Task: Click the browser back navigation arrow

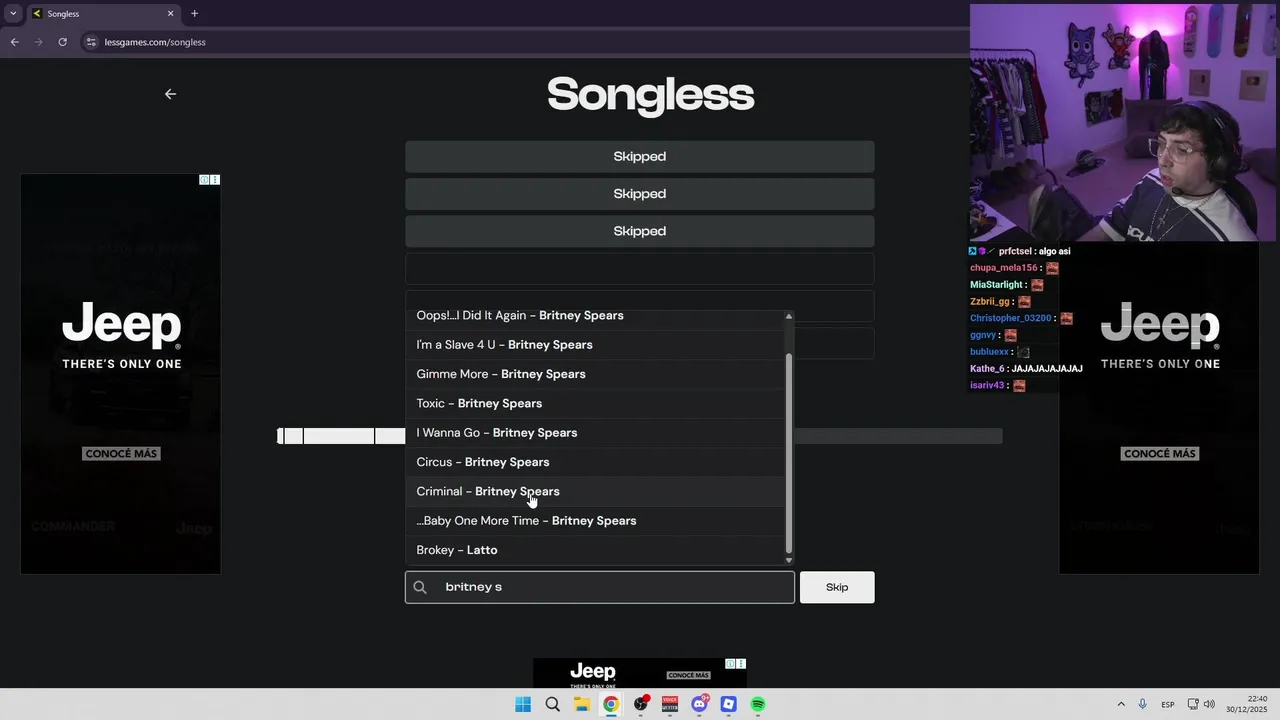Action: point(14,42)
